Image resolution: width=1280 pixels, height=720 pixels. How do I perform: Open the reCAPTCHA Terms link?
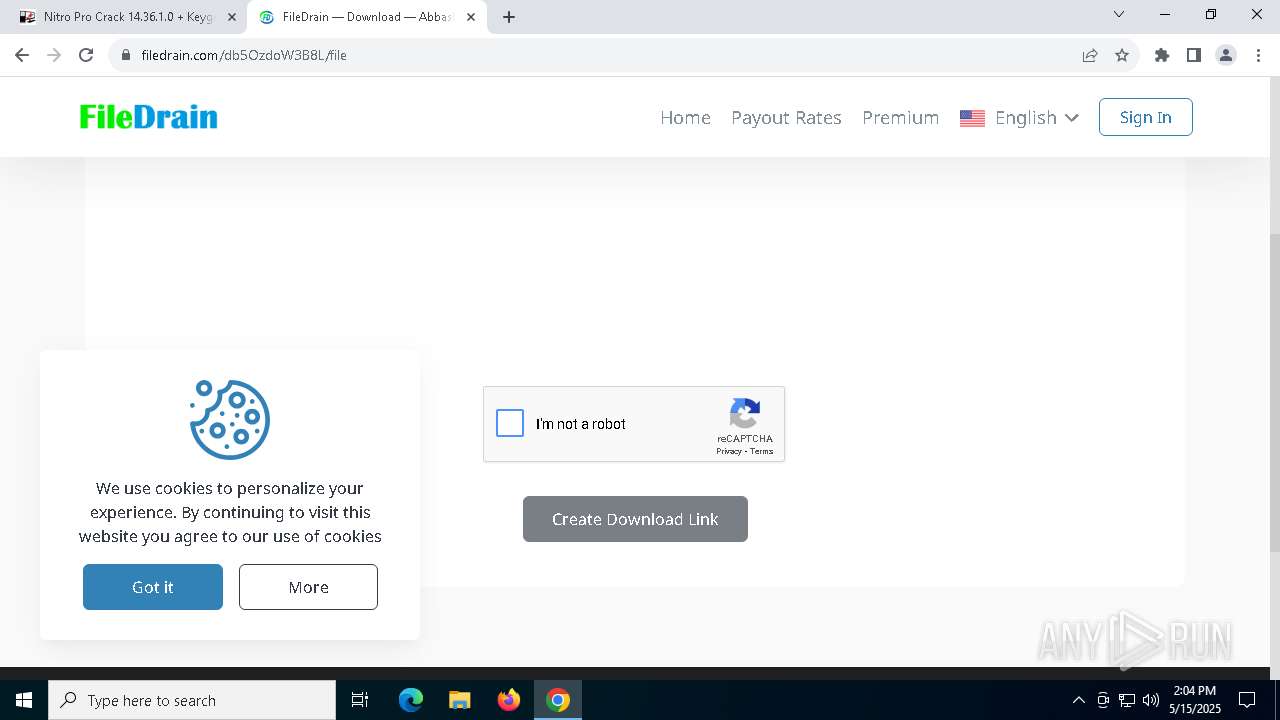click(x=762, y=451)
